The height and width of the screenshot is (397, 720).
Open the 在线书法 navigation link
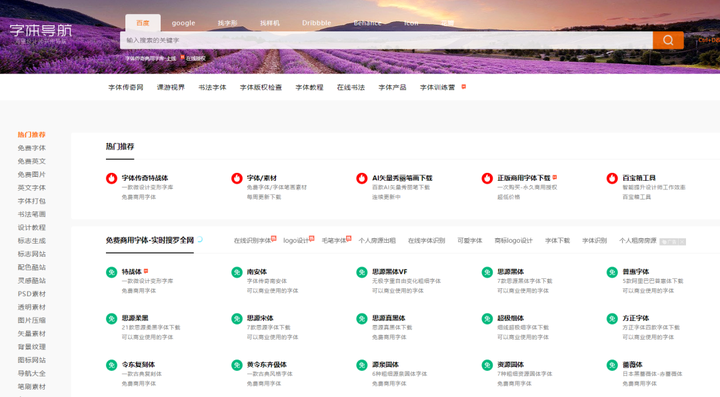point(351,87)
